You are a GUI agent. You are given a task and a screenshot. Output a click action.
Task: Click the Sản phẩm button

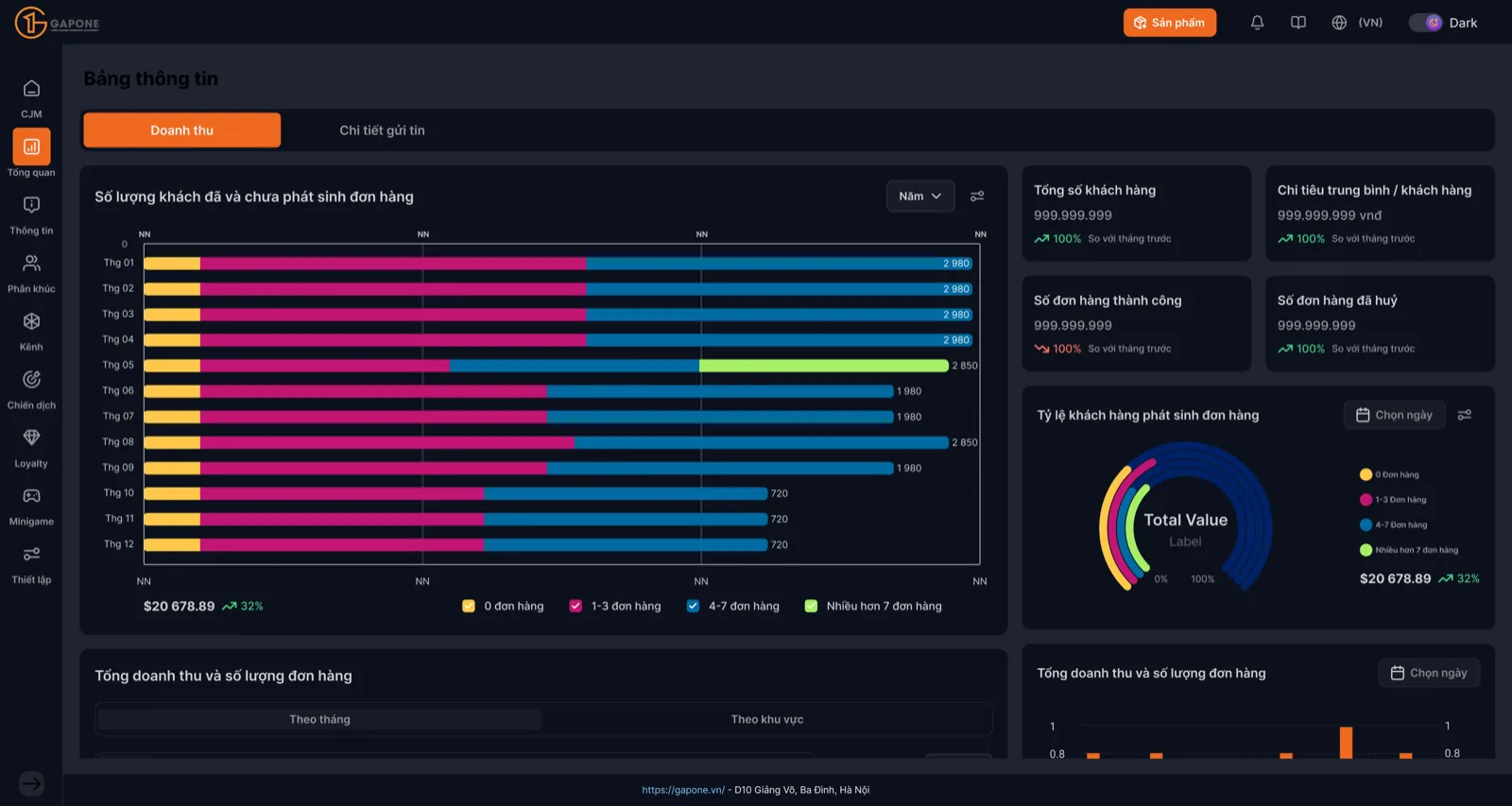(x=1170, y=23)
